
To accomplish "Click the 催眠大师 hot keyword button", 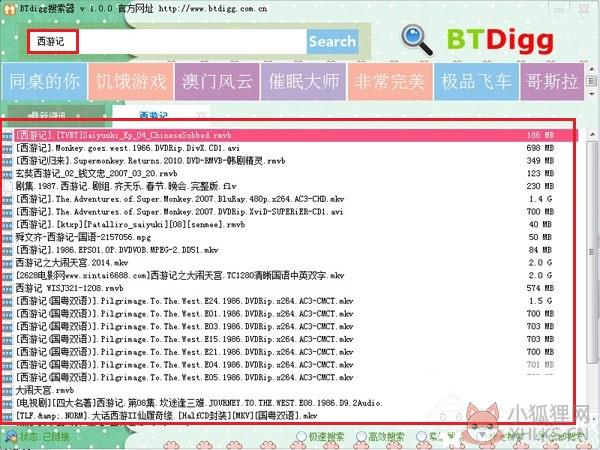I will (x=304, y=82).
